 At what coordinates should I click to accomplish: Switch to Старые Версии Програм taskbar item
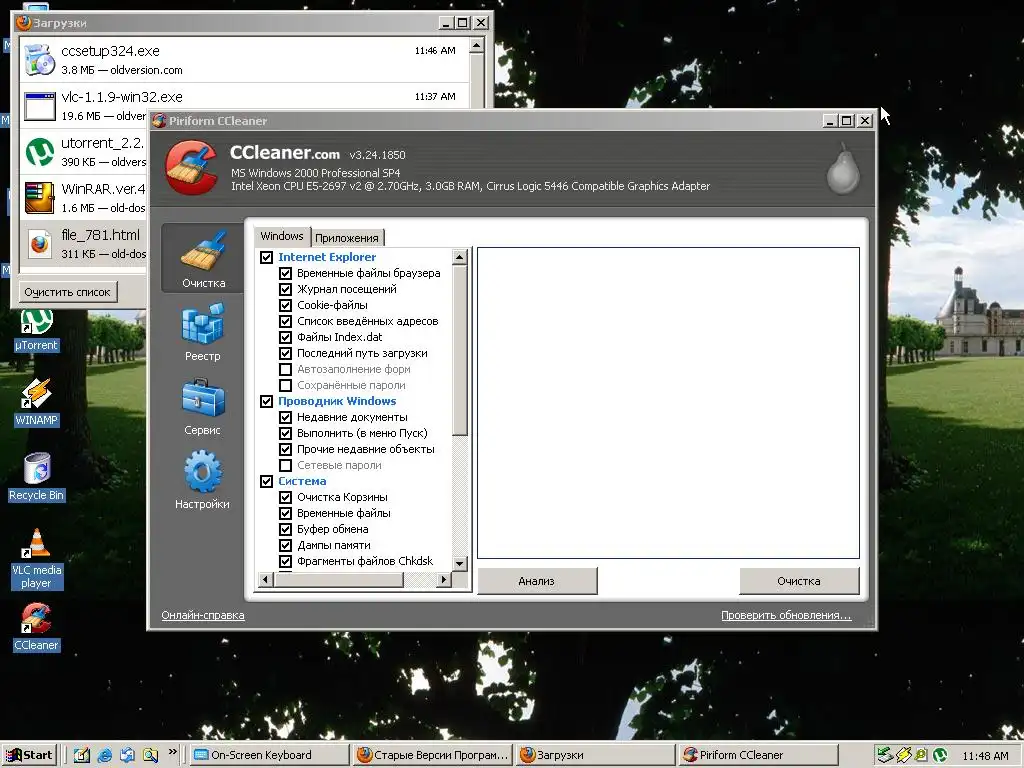coord(434,755)
